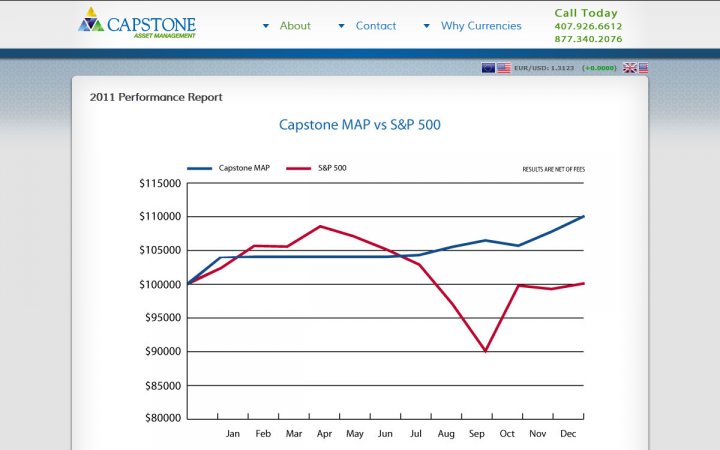Click the Oct month label
This screenshot has height=450, width=720.
click(507, 434)
